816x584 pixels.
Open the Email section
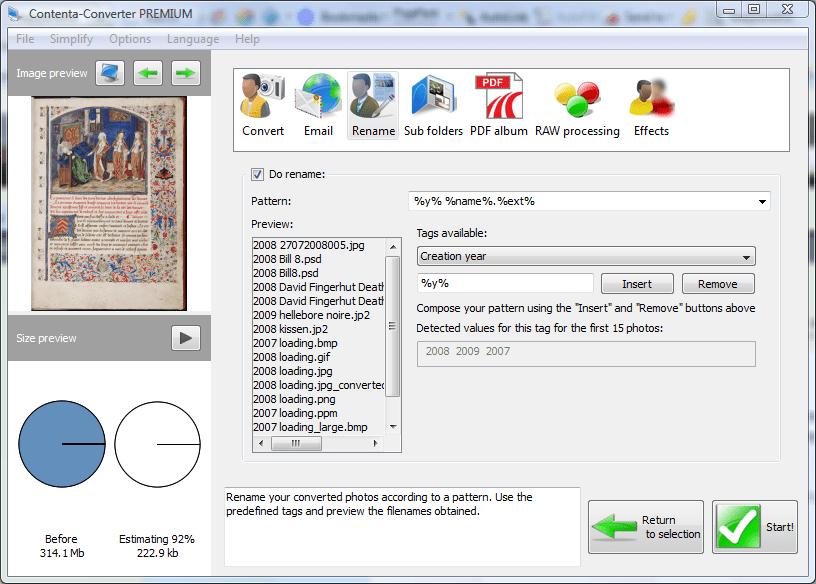(318, 106)
